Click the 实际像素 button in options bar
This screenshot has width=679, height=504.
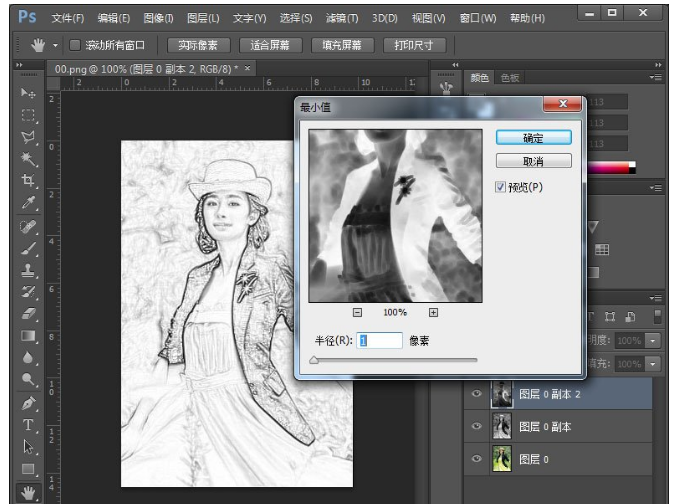click(x=198, y=45)
